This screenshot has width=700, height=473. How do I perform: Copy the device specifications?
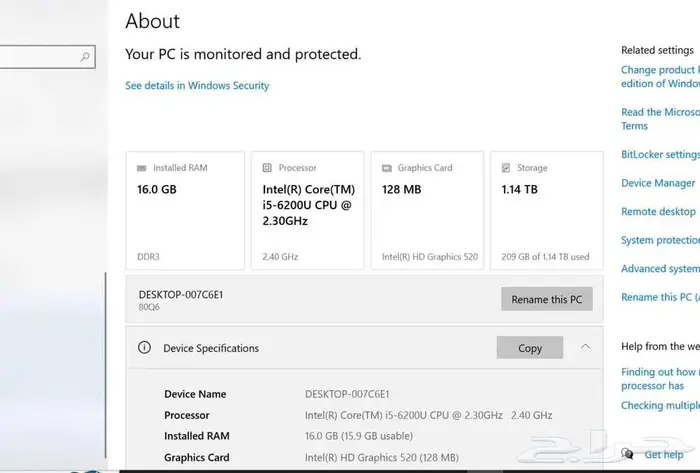(x=530, y=348)
